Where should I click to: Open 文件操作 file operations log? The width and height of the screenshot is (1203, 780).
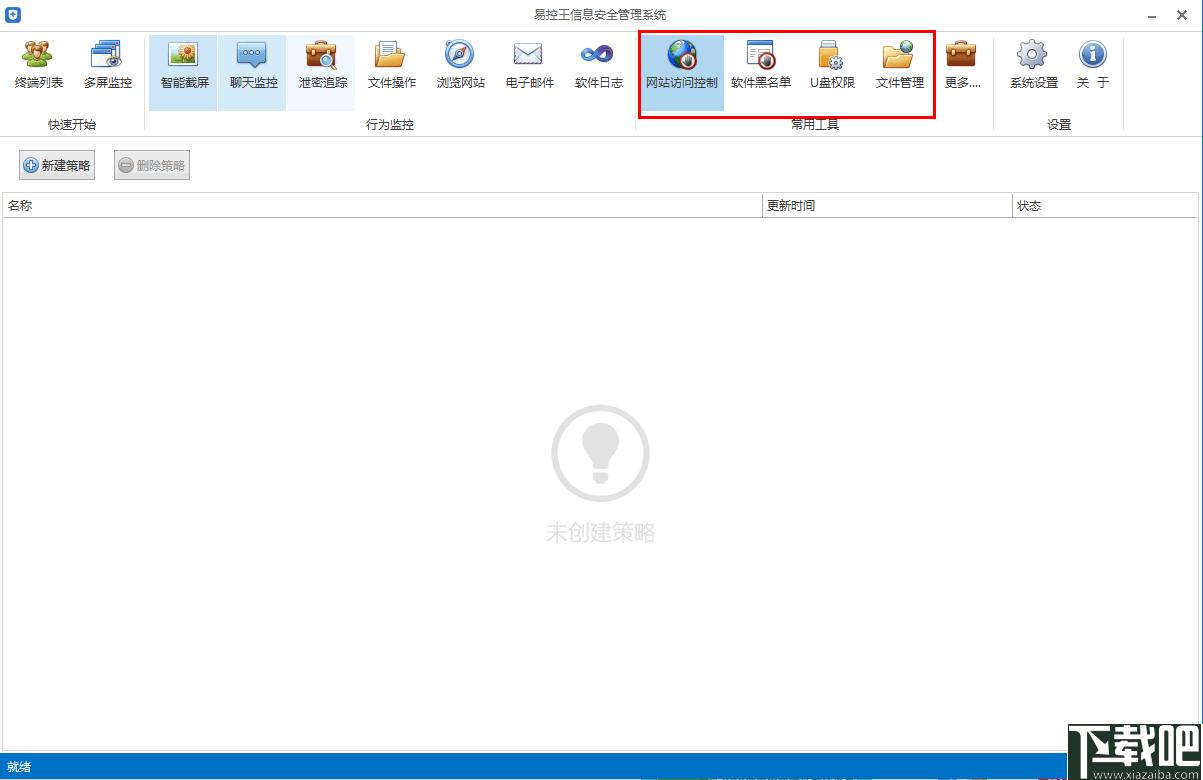(x=391, y=66)
